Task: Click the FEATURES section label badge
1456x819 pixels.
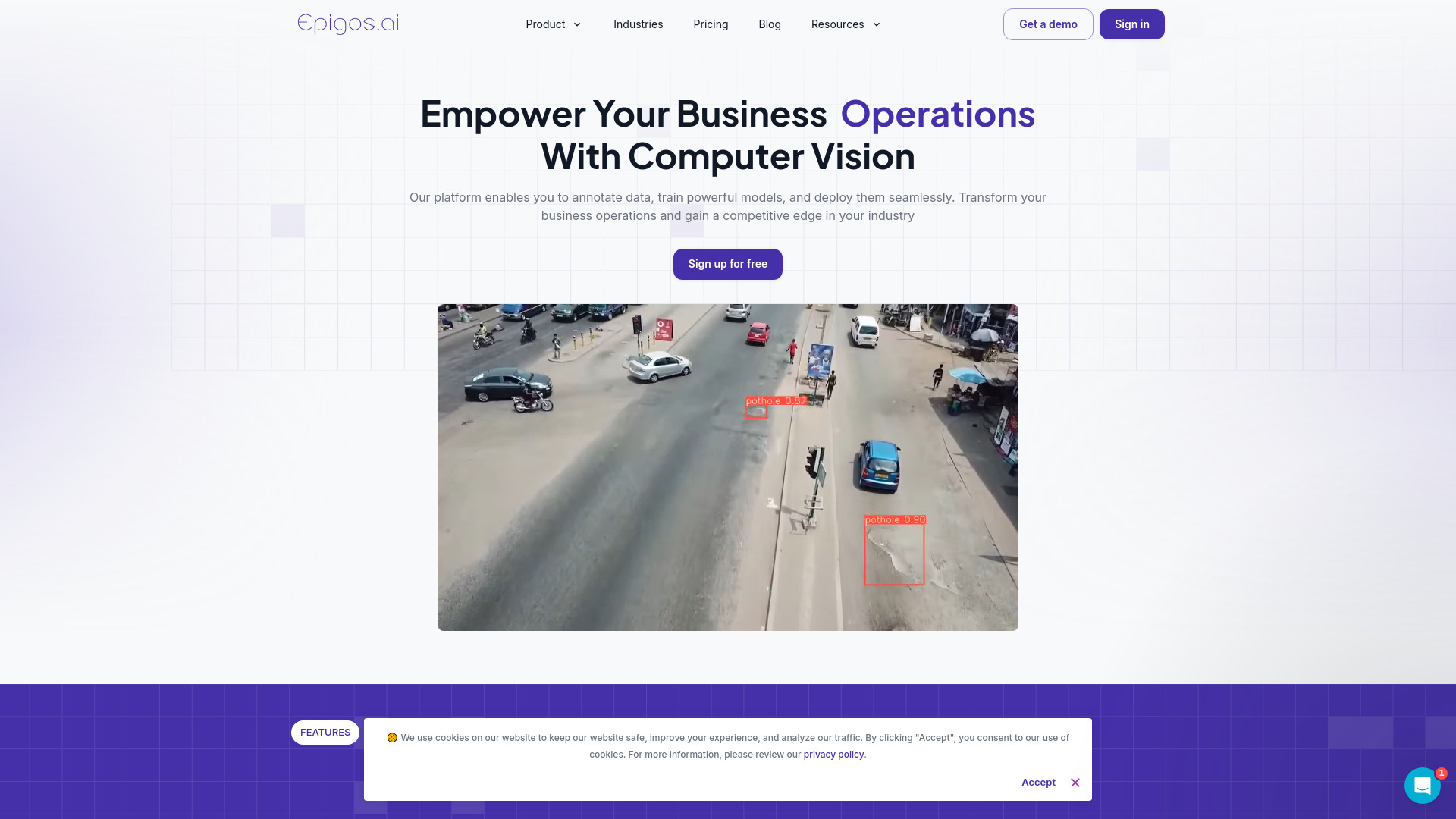Action: (325, 732)
